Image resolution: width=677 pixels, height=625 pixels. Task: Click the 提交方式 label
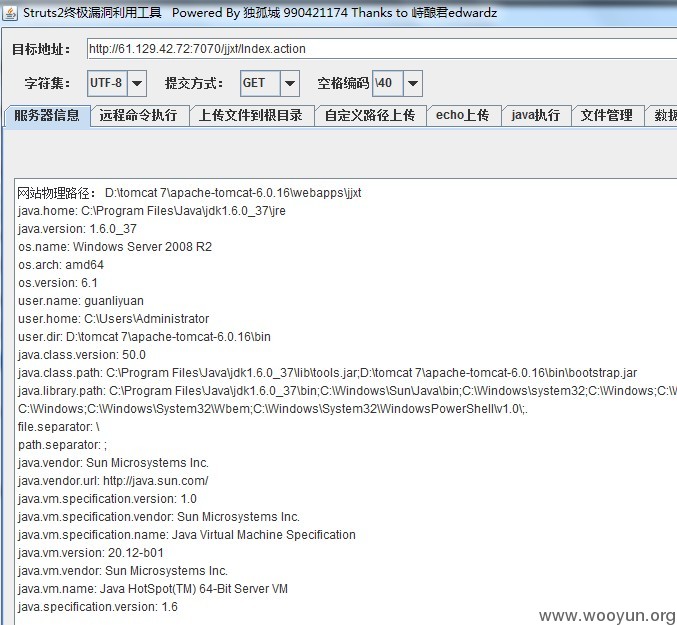(194, 83)
